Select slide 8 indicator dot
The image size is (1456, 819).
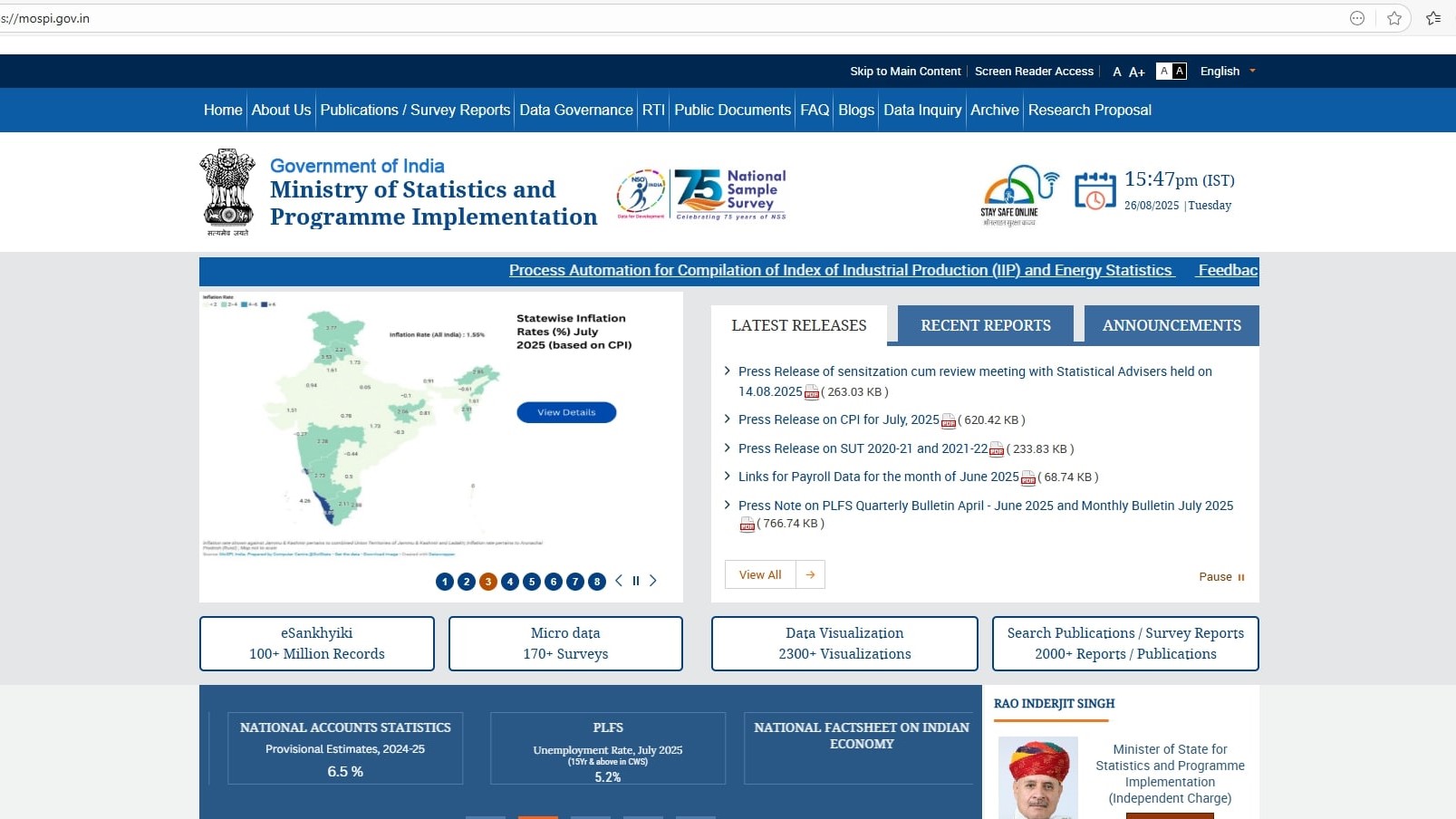pos(597,582)
